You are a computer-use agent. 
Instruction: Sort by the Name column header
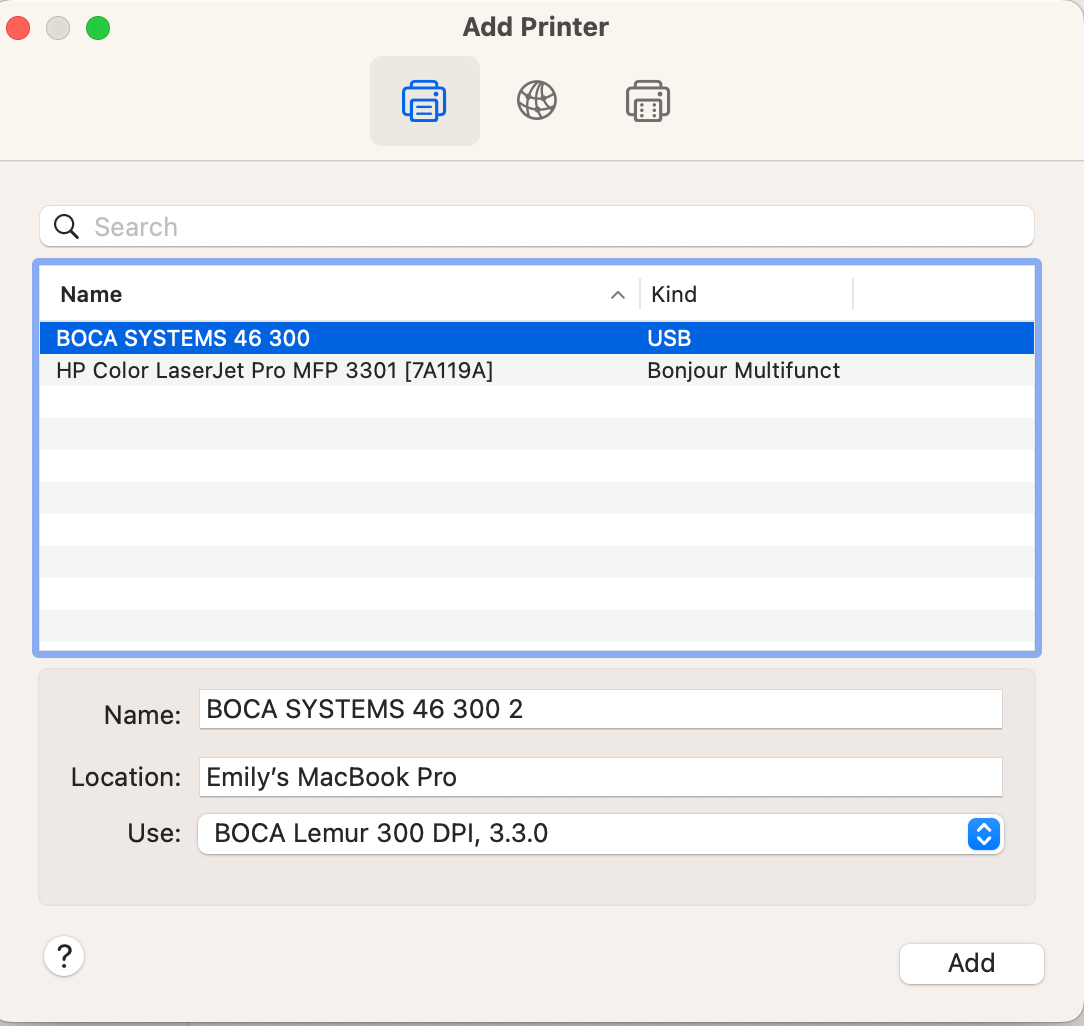click(x=91, y=295)
